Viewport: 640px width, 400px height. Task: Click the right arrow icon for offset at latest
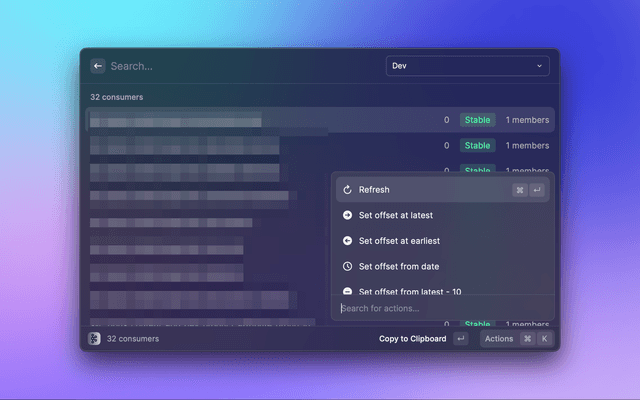(x=346, y=215)
